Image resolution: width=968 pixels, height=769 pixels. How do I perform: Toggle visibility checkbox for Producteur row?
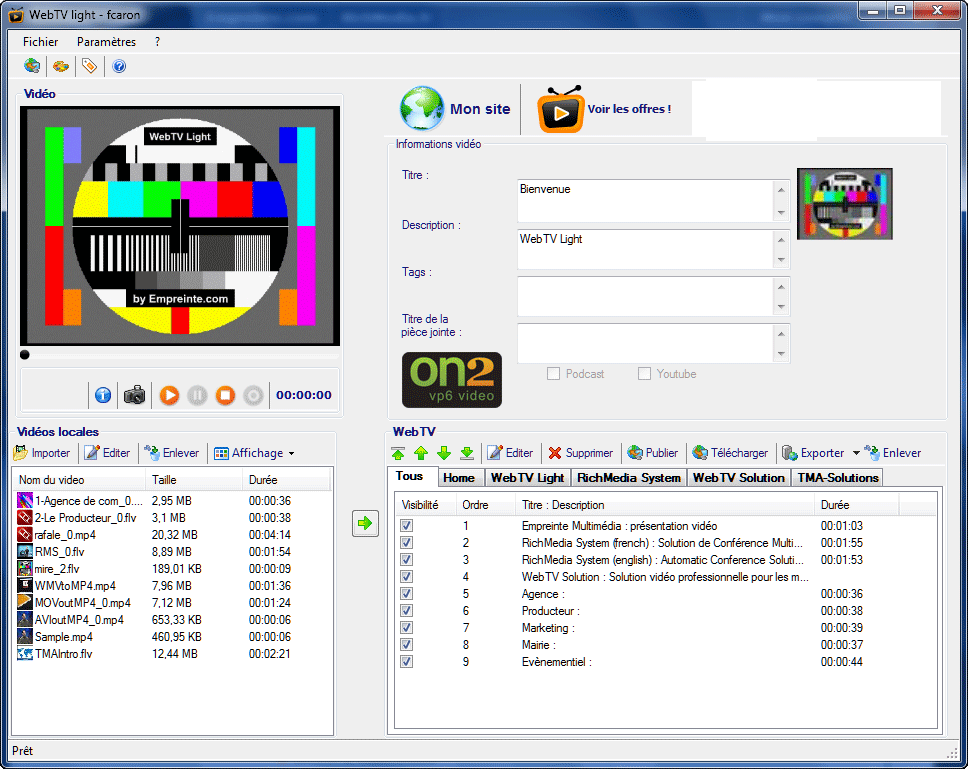click(x=407, y=611)
